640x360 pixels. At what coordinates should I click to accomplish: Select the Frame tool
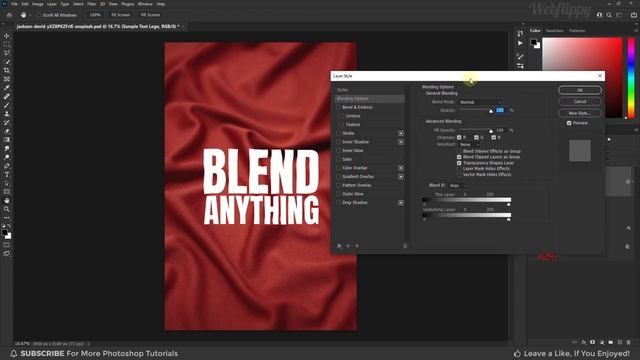coord(7,79)
